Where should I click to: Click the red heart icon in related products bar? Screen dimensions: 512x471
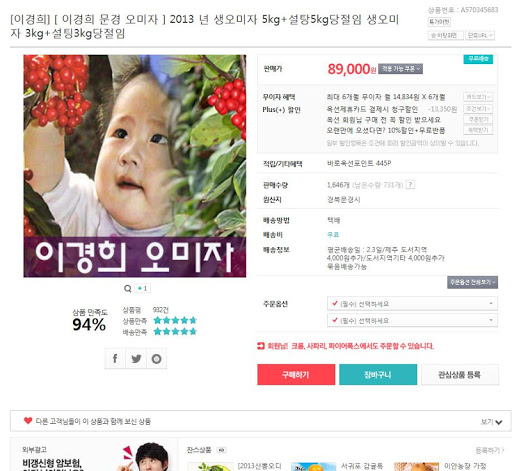(x=28, y=421)
